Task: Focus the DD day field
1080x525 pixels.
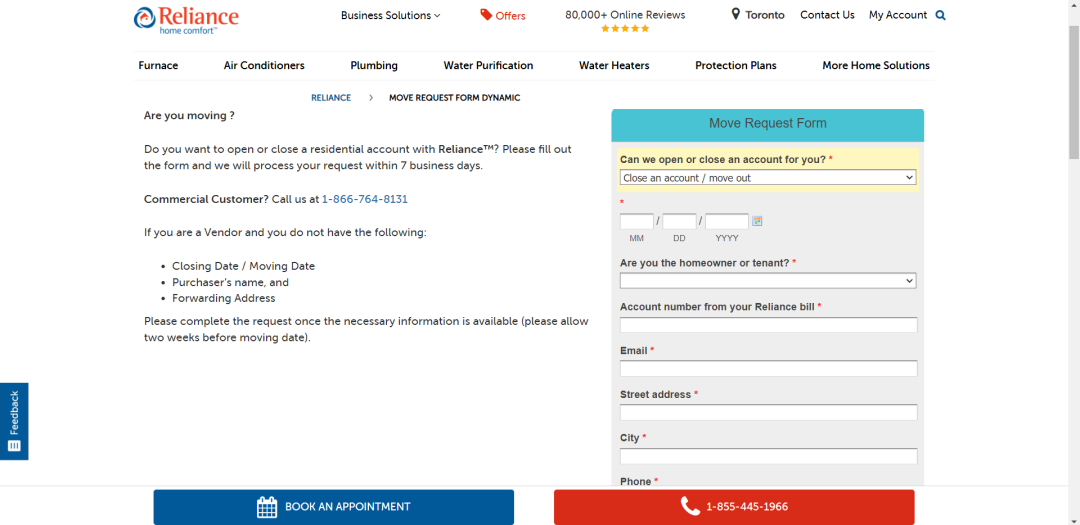Action: (x=679, y=221)
